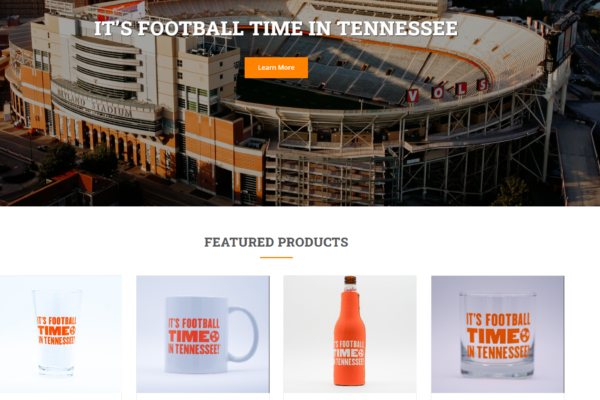
Task: Click the red O letter sign in stadium
Action: (438, 92)
